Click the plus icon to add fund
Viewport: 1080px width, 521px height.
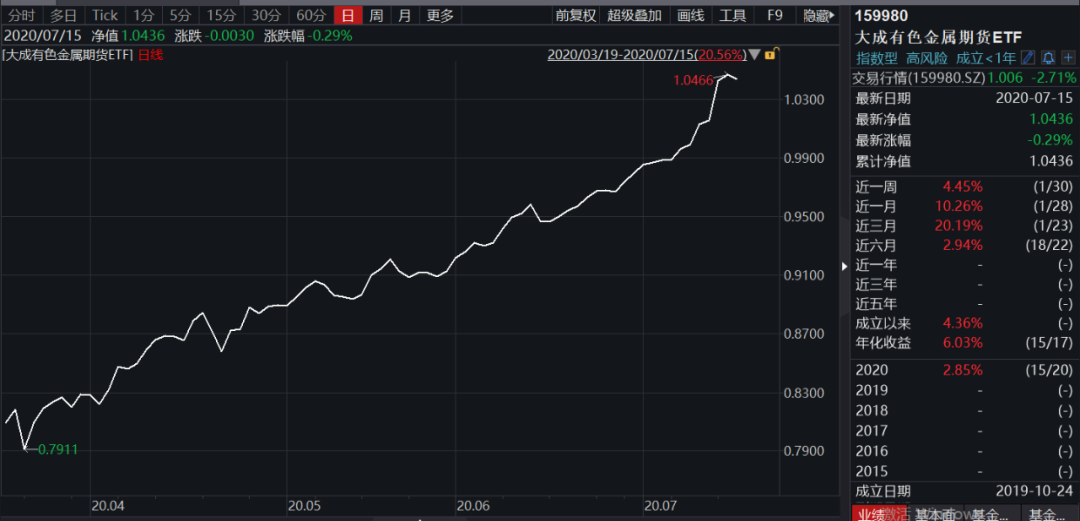tap(1067, 58)
